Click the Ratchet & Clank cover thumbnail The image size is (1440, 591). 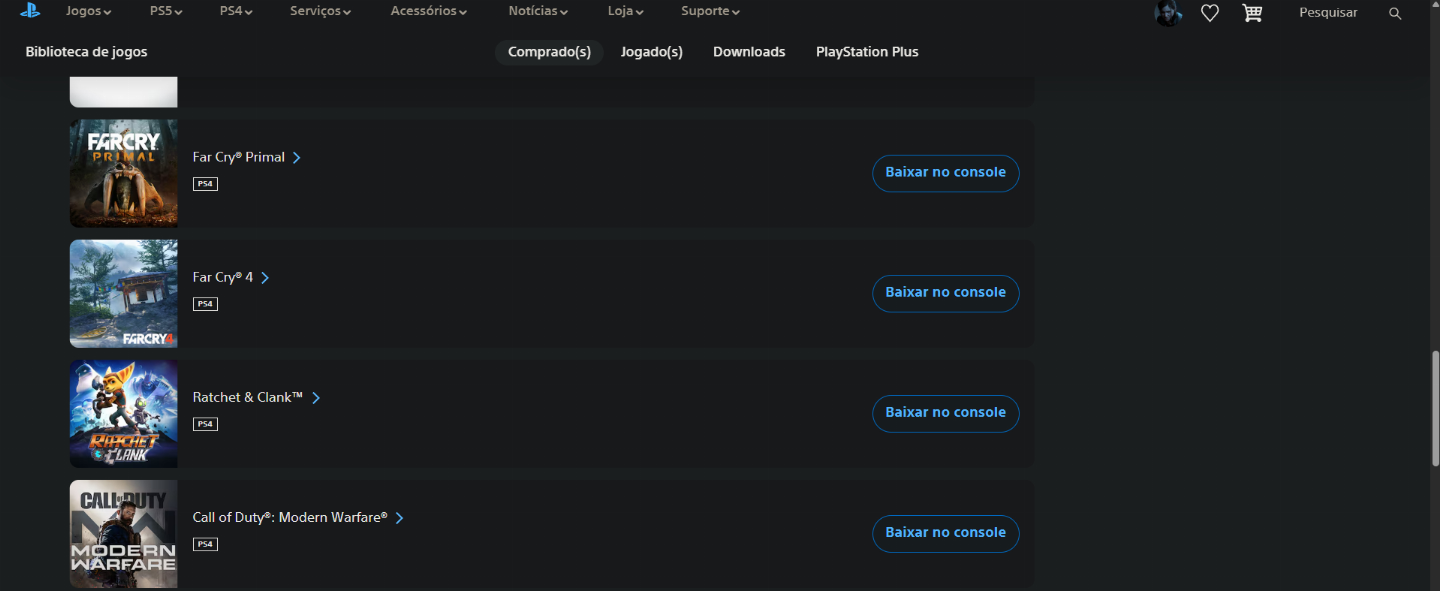[124, 414]
